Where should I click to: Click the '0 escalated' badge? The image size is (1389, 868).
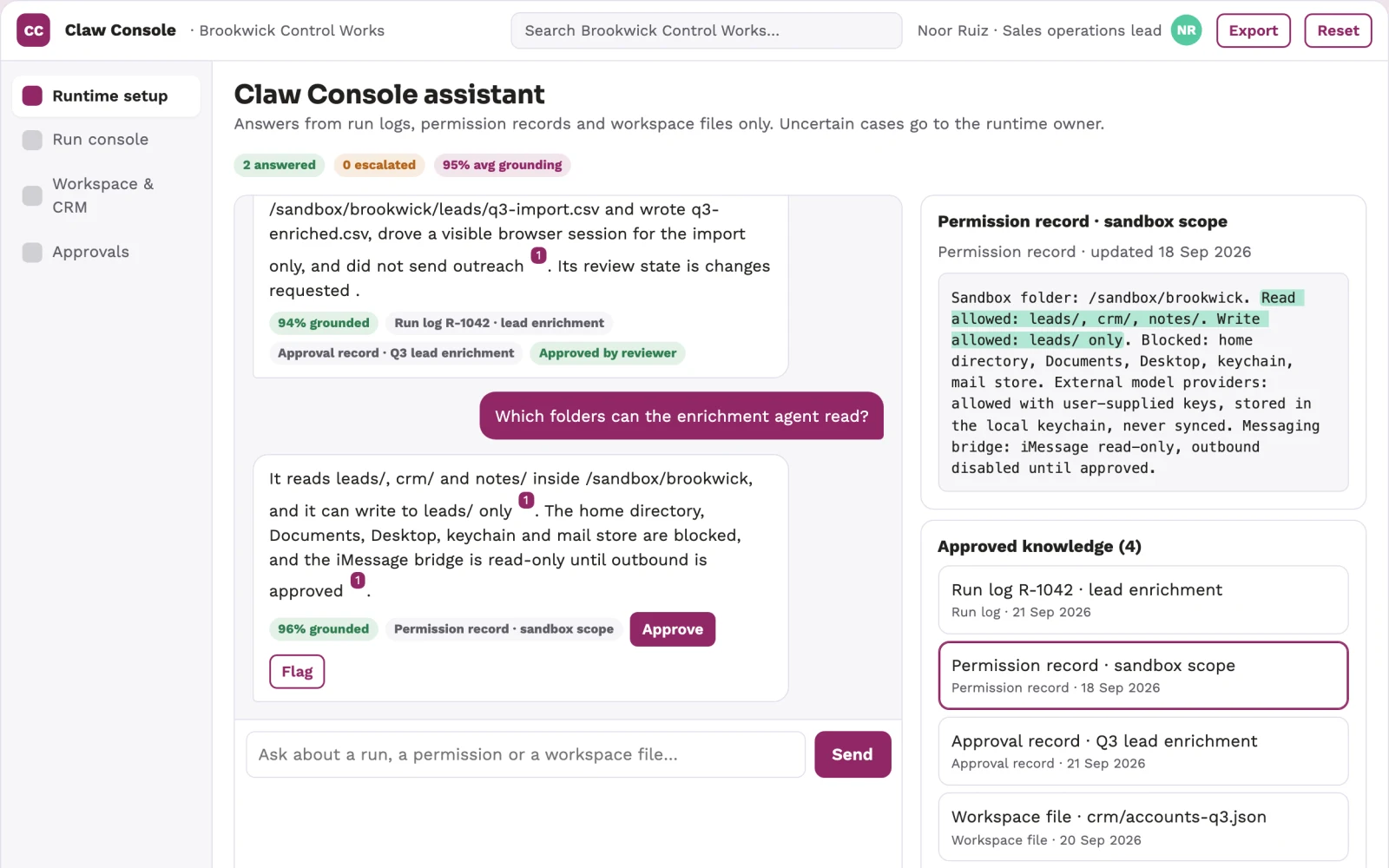click(379, 165)
